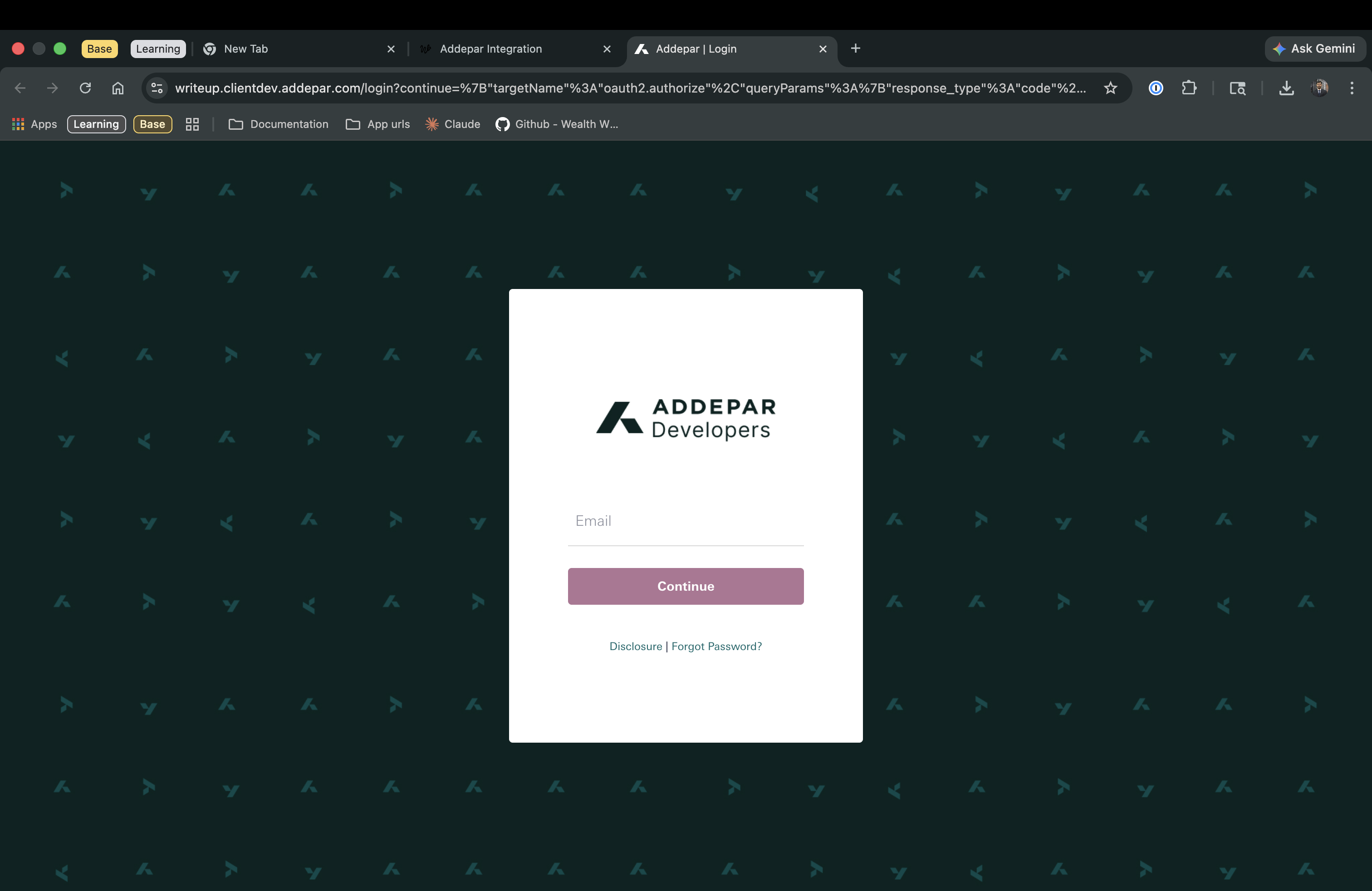This screenshot has height=891, width=1372.
Task: Open the profile avatar
Action: [x=1319, y=88]
